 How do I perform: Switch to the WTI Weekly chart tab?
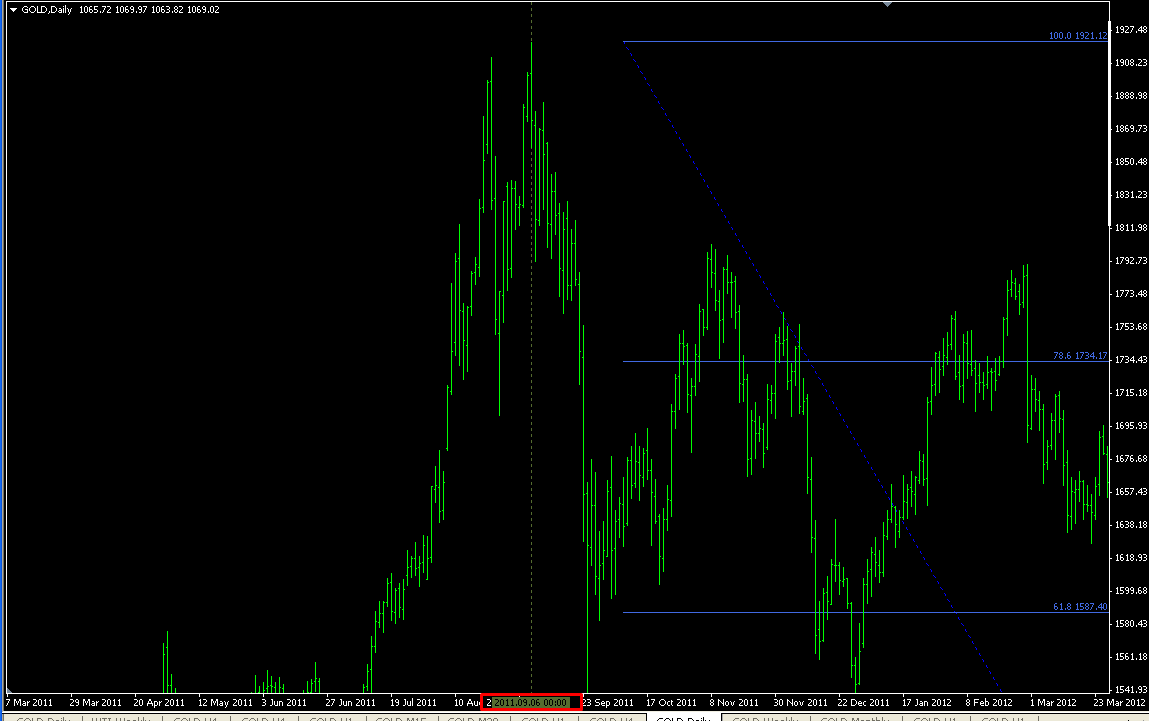tap(120, 718)
